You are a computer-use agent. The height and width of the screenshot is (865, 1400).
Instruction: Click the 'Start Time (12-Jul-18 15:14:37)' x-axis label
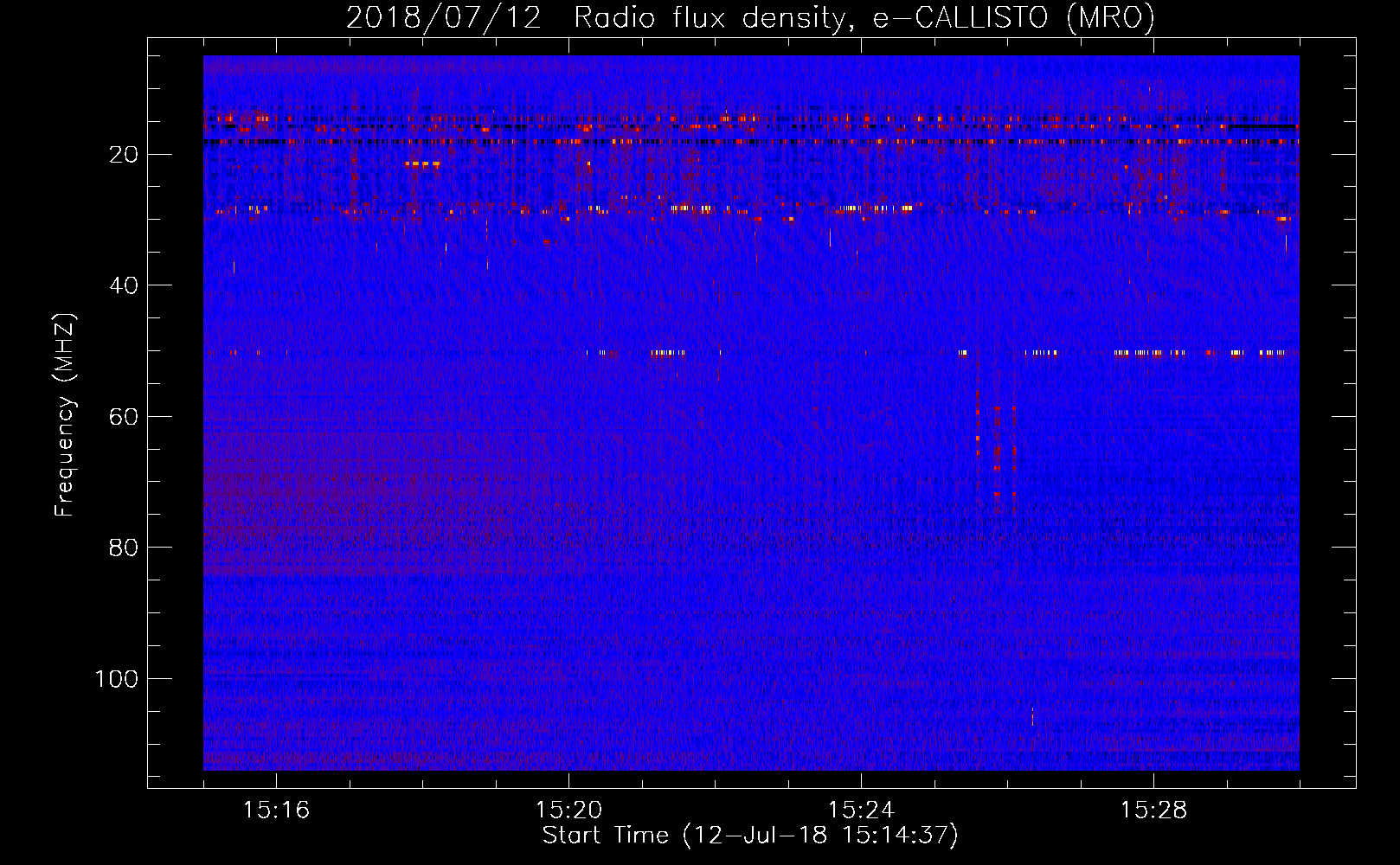click(750, 836)
